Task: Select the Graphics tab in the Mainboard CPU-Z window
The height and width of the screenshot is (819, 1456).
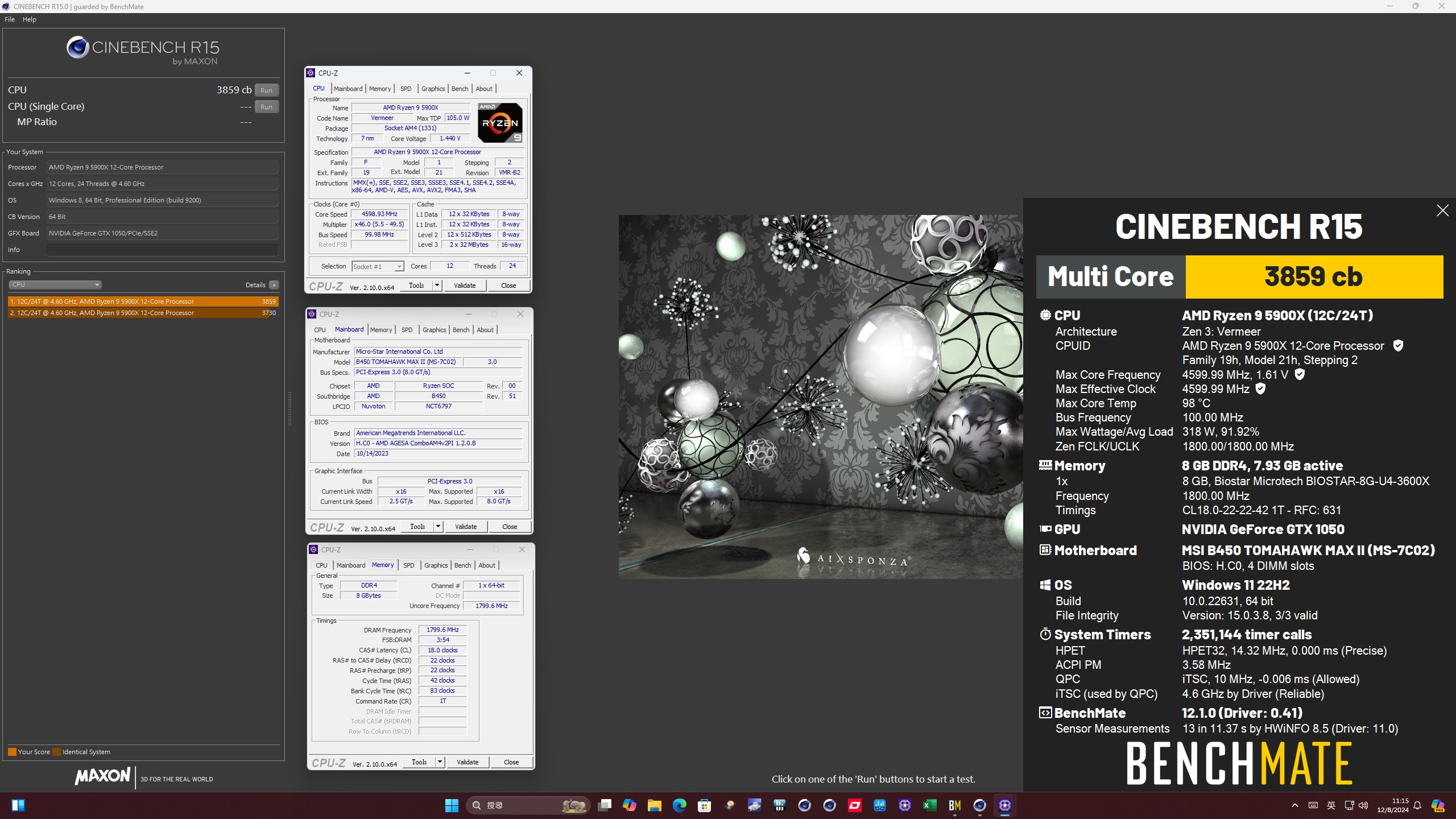Action: [434, 330]
